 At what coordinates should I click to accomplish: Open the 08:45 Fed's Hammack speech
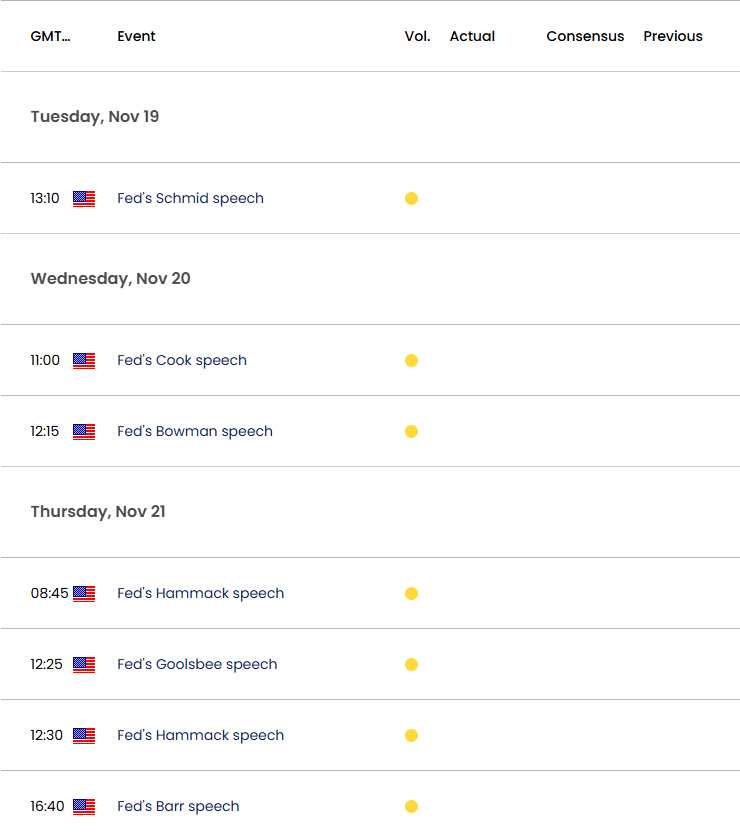click(200, 593)
